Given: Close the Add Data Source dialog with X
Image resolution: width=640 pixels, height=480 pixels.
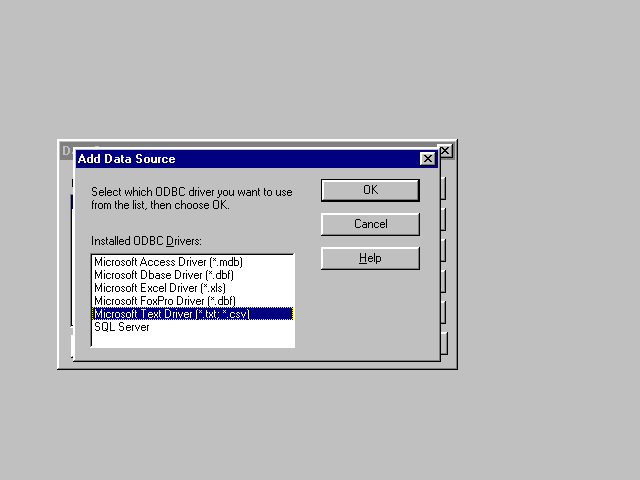Looking at the screenshot, I should [x=428, y=159].
